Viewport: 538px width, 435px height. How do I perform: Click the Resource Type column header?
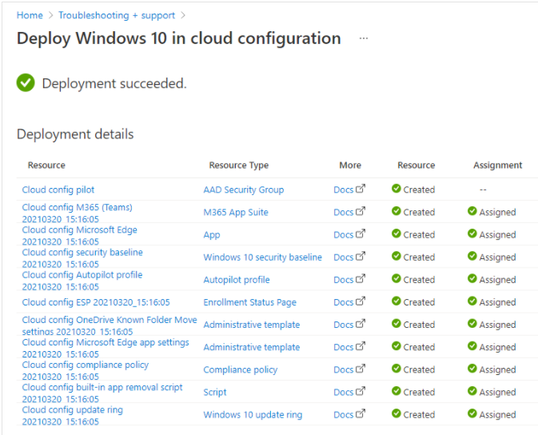click(x=239, y=165)
